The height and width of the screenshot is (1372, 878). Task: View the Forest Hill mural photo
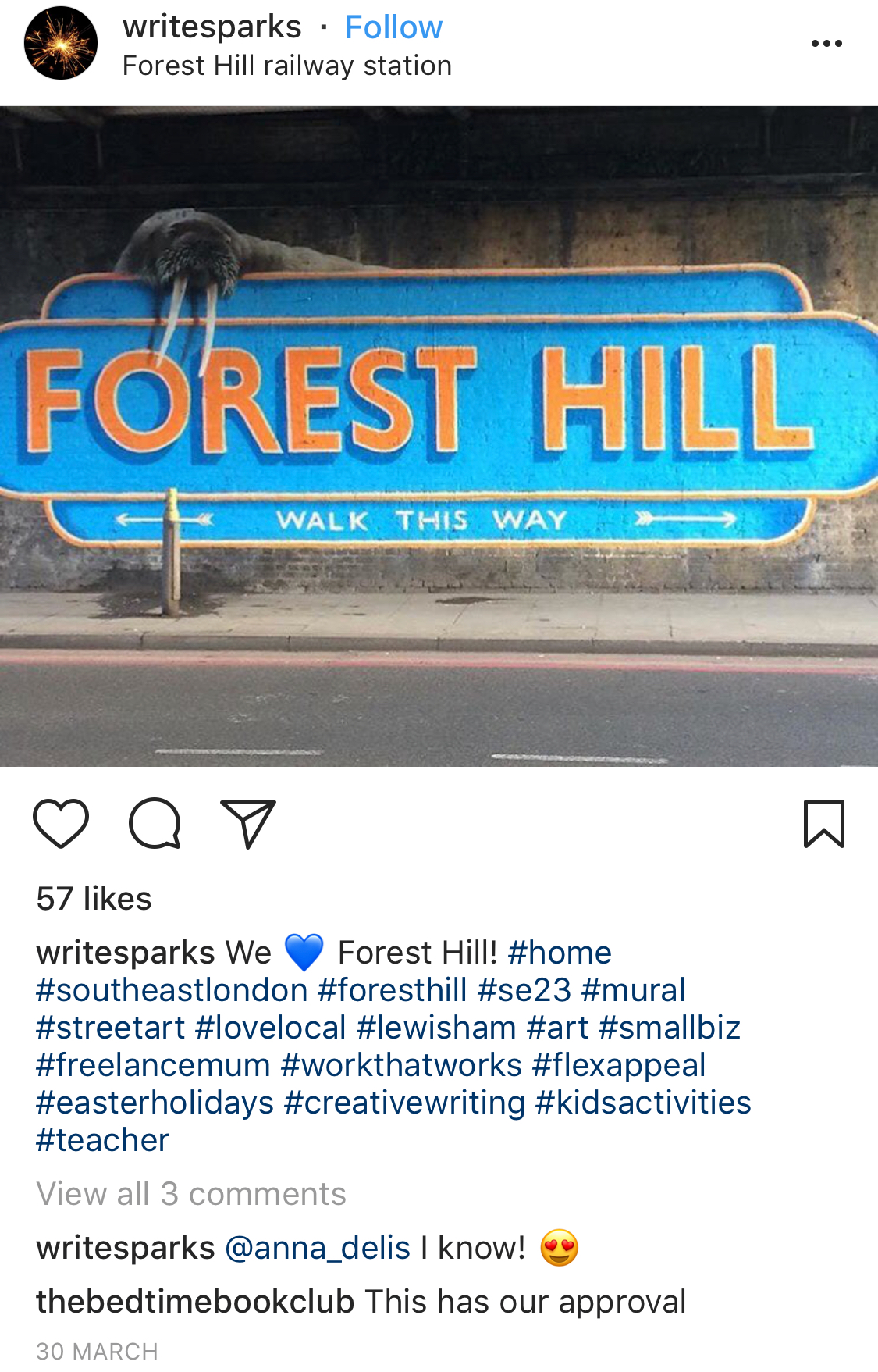(x=439, y=436)
